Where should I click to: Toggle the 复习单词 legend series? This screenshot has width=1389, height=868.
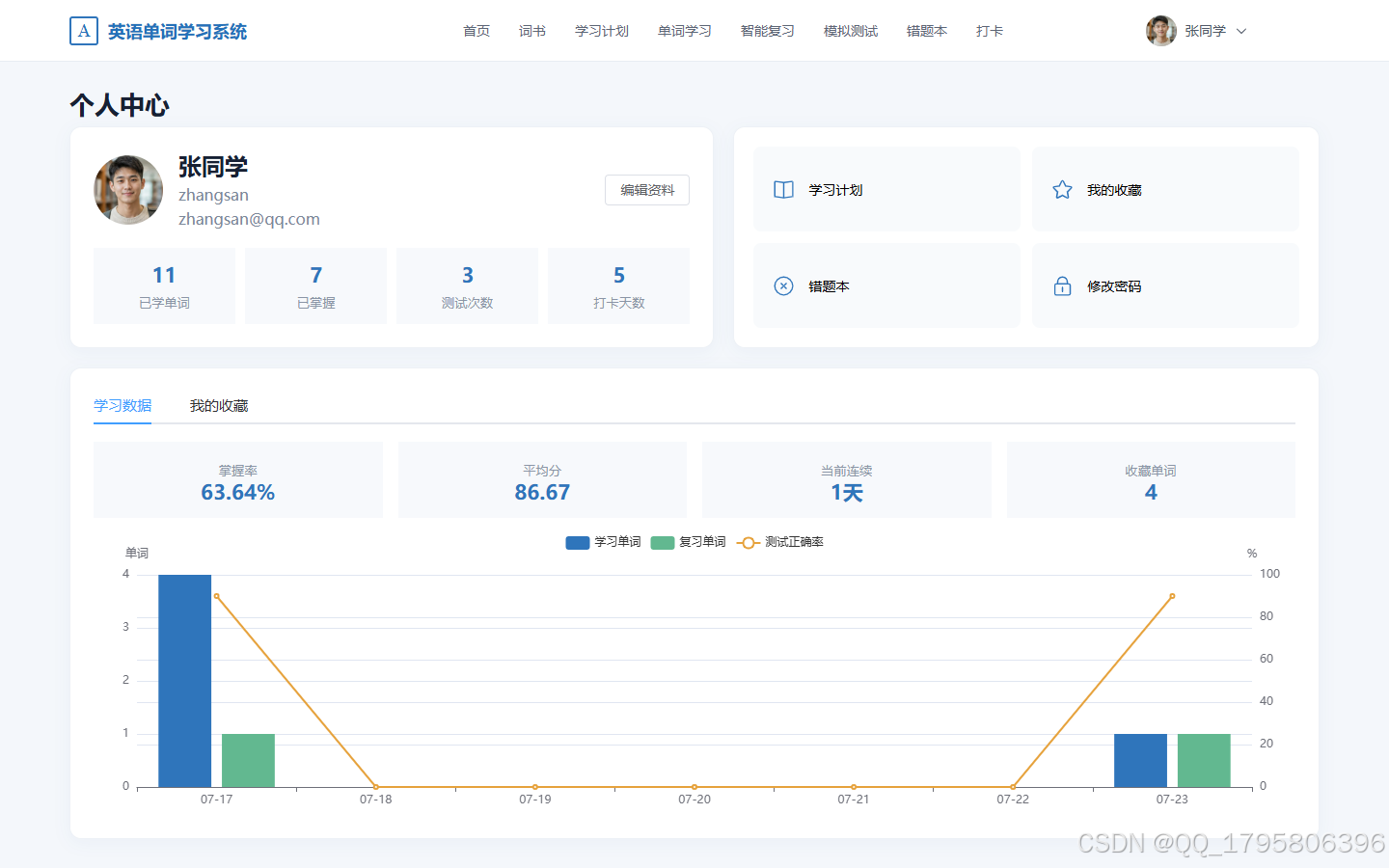point(688,542)
